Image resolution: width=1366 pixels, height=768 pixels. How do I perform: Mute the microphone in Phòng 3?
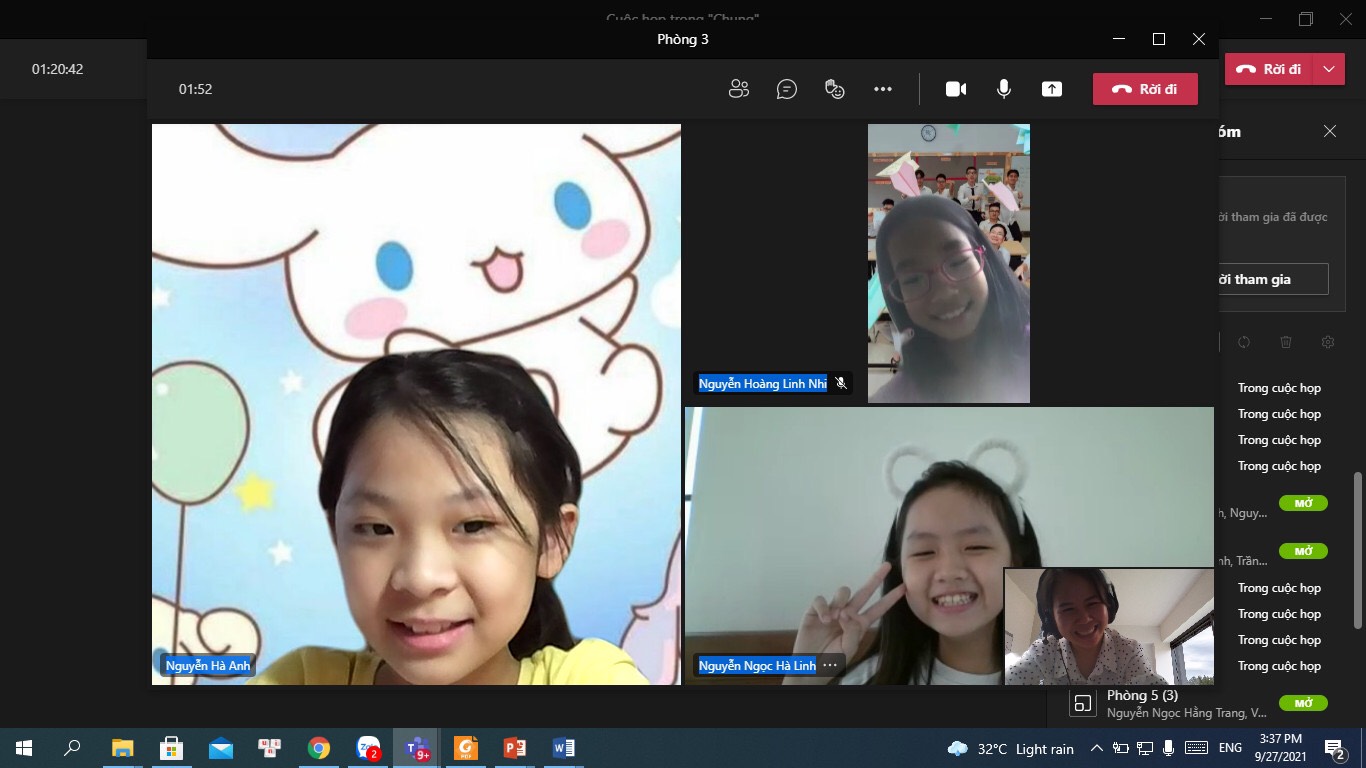tap(1004, 89)
